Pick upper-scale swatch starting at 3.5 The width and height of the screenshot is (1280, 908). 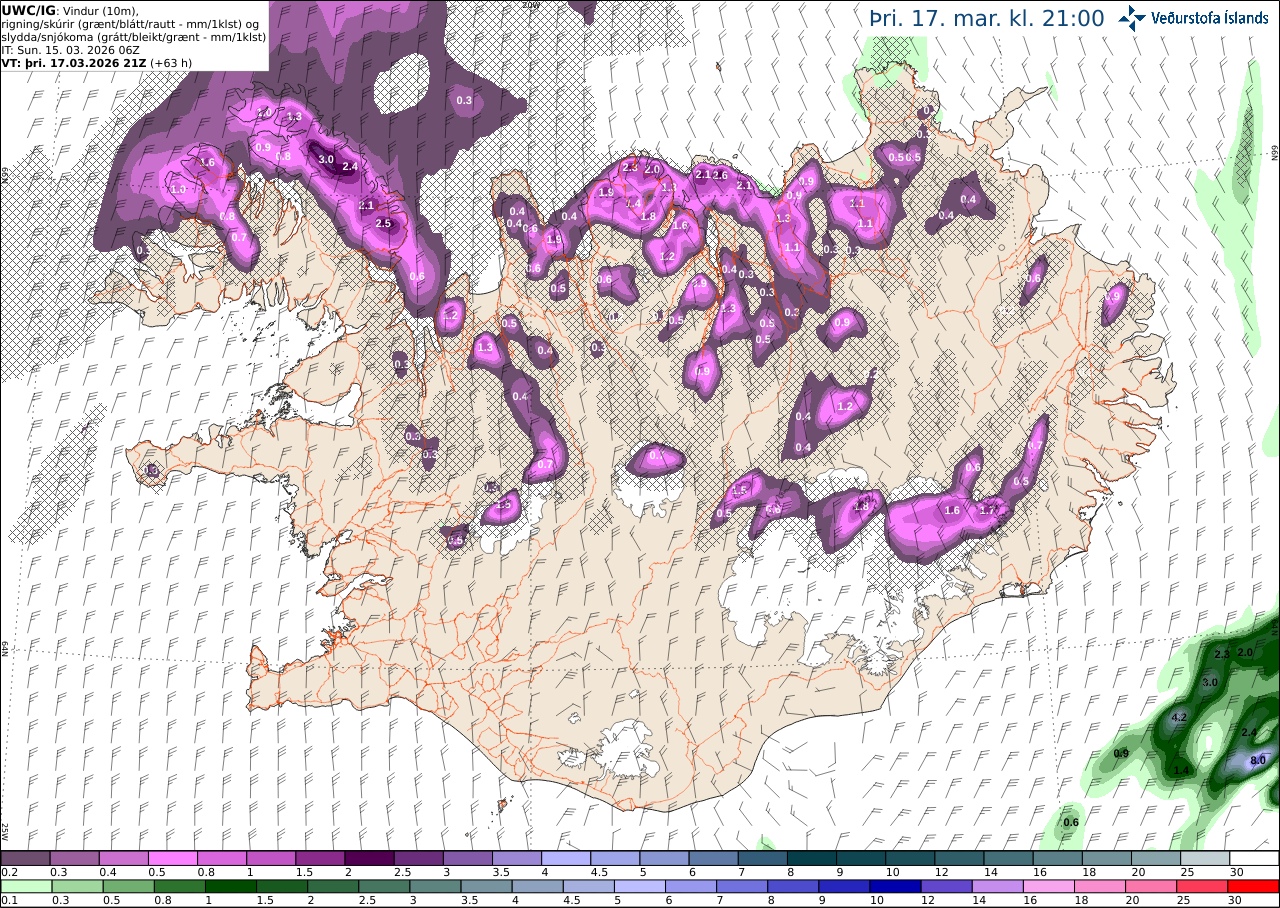click(517, 858)
